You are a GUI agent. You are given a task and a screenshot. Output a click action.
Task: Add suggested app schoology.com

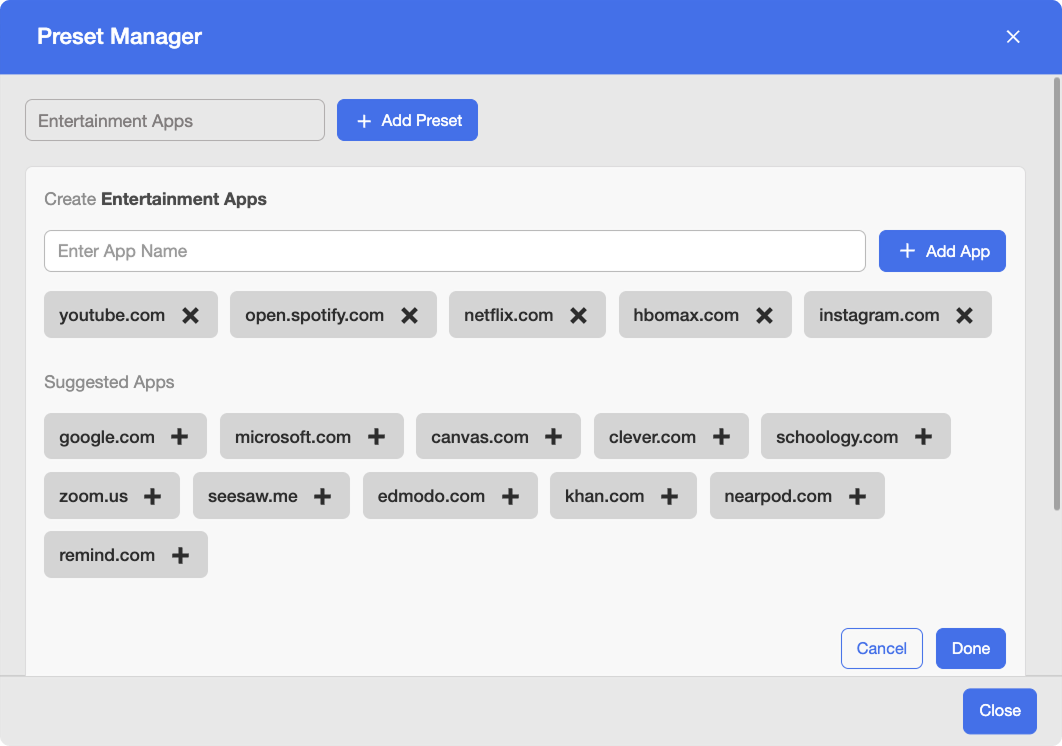pos(923,436)
